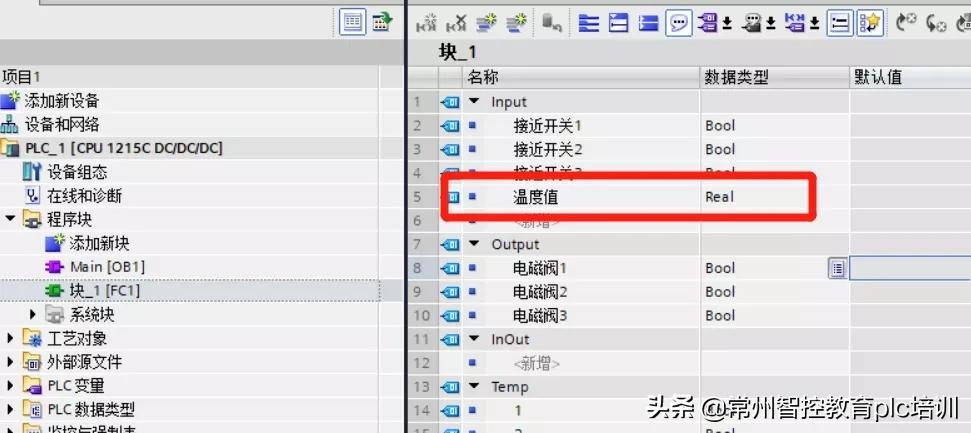This screenshot has height=433, width=971.
Task: Collapse the Input section in block interface
Action: click(474, 102)
